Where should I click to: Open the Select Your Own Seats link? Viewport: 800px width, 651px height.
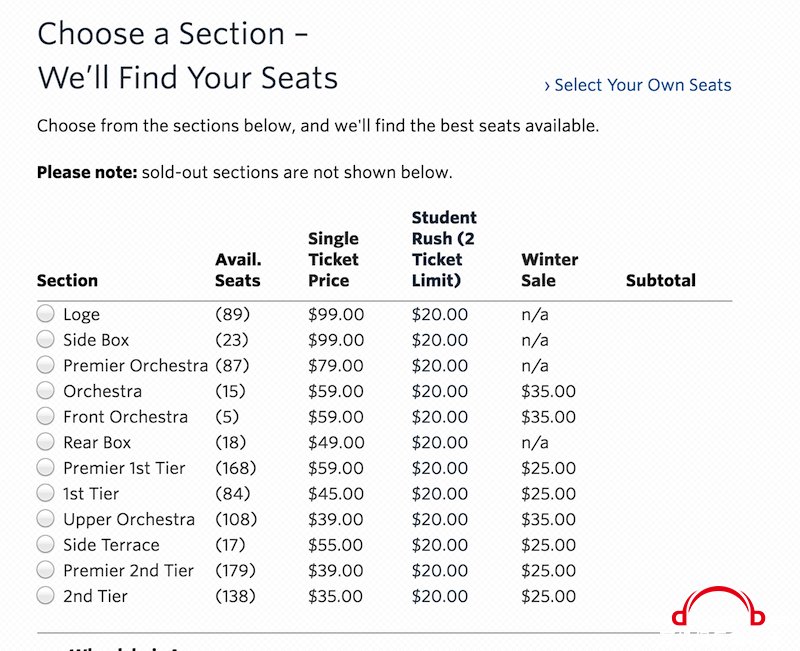638,85
